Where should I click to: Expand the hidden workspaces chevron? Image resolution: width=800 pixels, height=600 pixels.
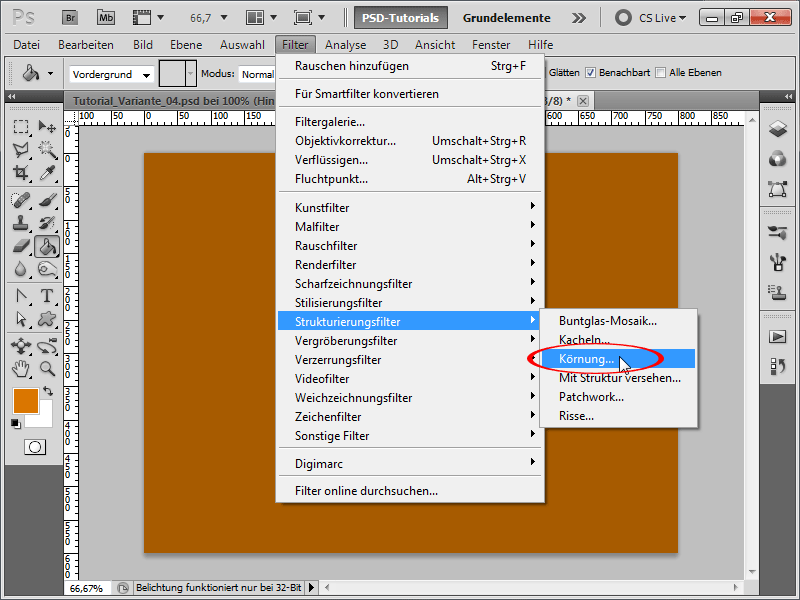click(x=579, y=18)
